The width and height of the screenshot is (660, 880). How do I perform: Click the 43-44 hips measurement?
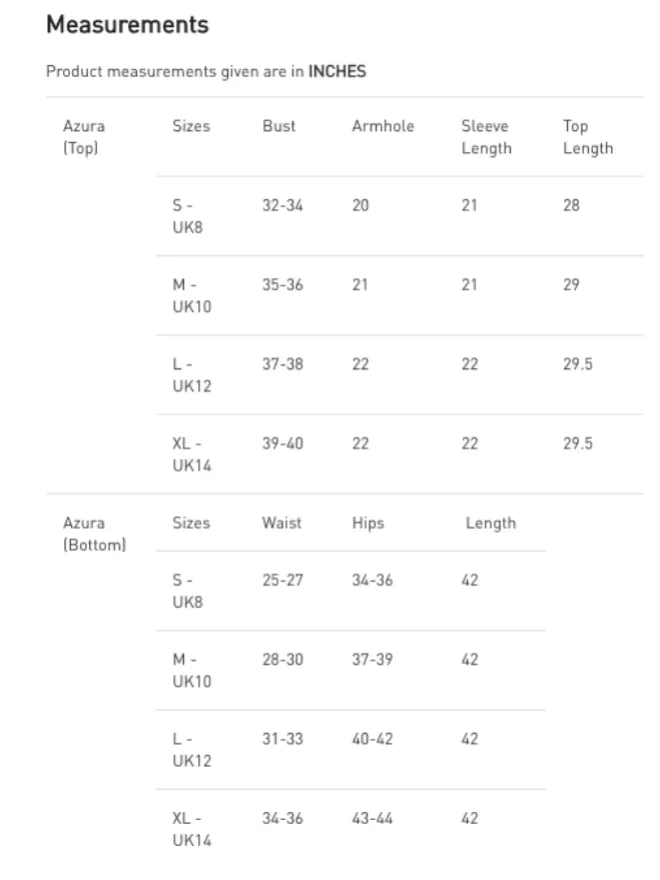pyautogui.click(x=372, y=818)
